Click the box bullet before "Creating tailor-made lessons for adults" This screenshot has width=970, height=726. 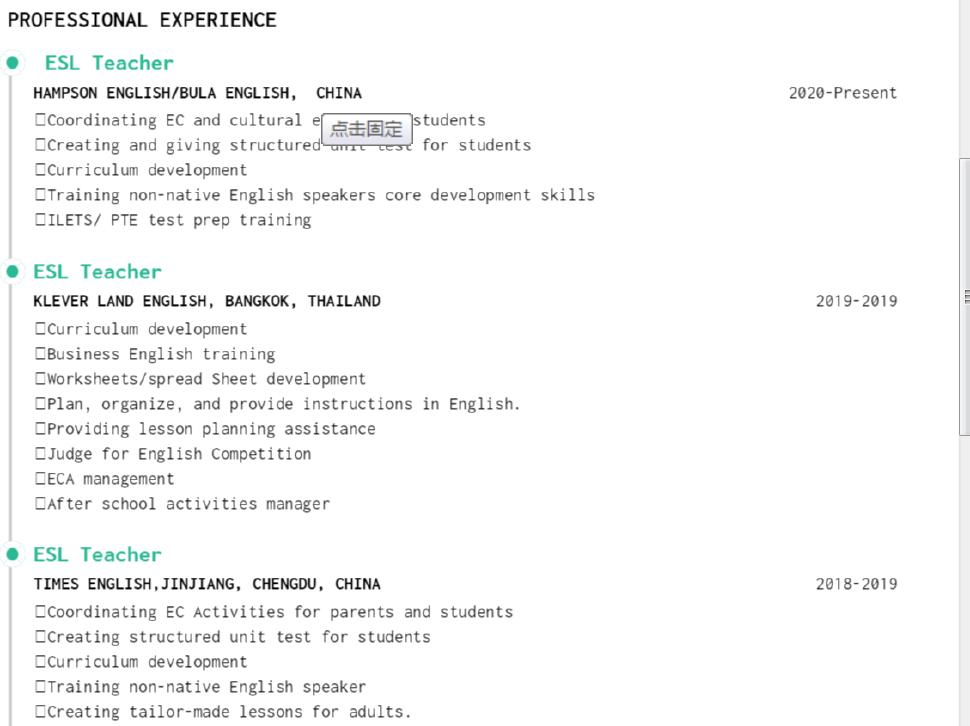pos(41,712)
